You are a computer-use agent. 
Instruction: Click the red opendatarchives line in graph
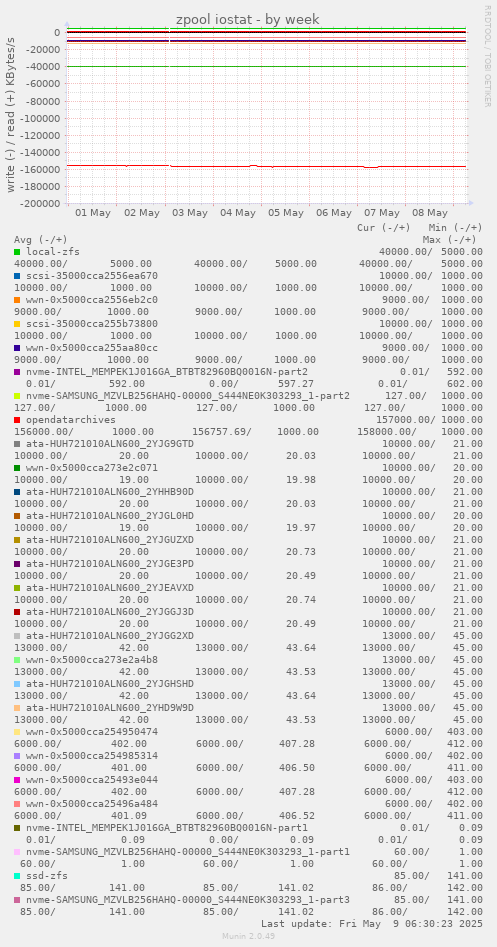tap(266, 166)
